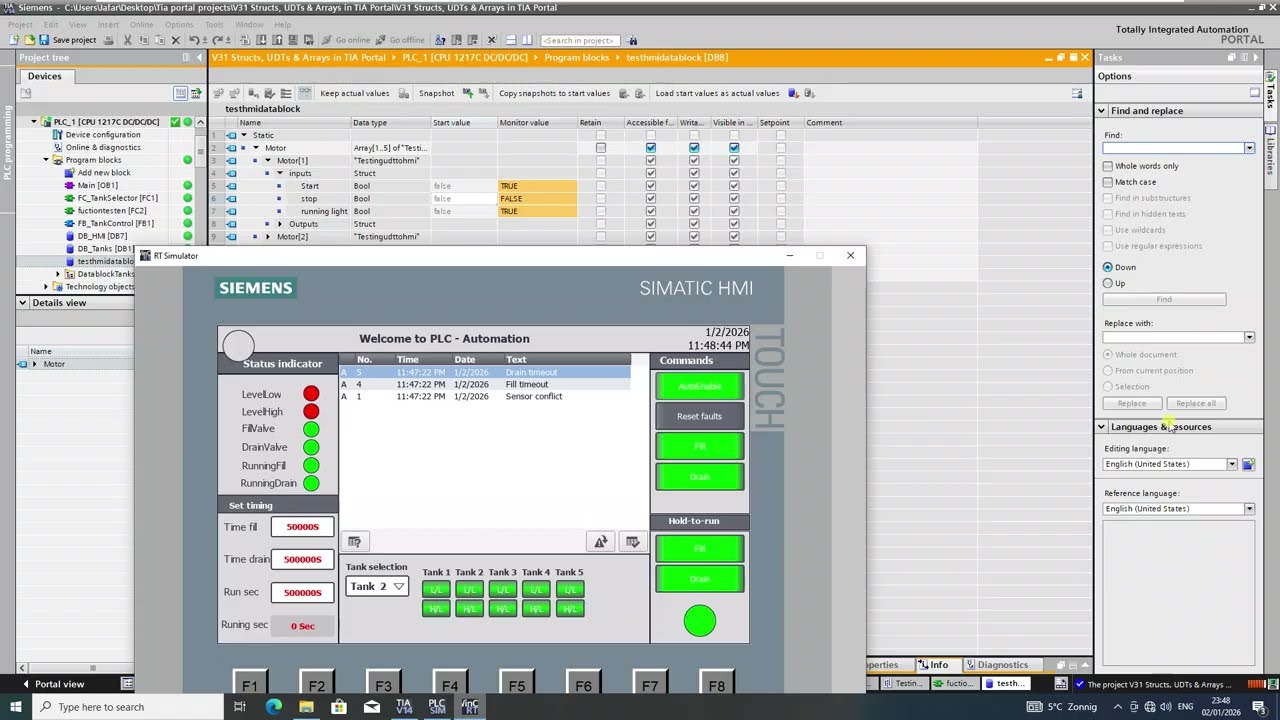Toggle Setpoint checkbox for the Motor row
Viewport: 1280px width, 720px height.
pyautogui.click(x=781, y=148)
